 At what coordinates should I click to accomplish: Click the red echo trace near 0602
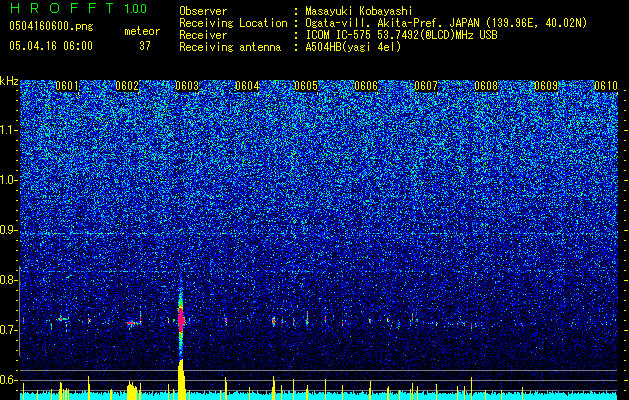coord(131,323)
